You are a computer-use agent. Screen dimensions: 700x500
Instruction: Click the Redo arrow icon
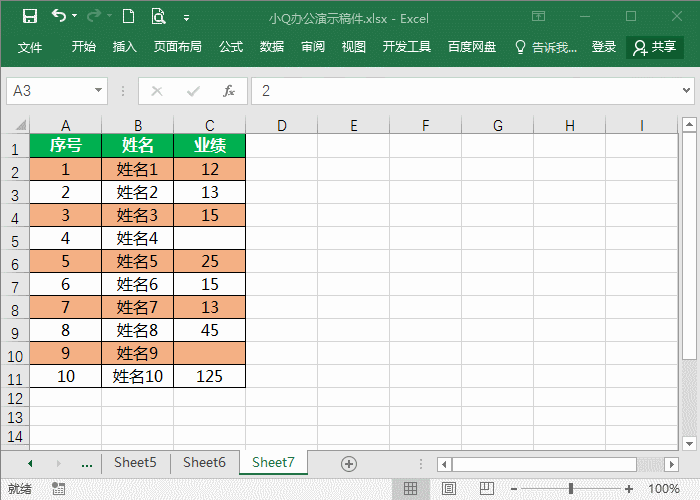pos(94,16)
